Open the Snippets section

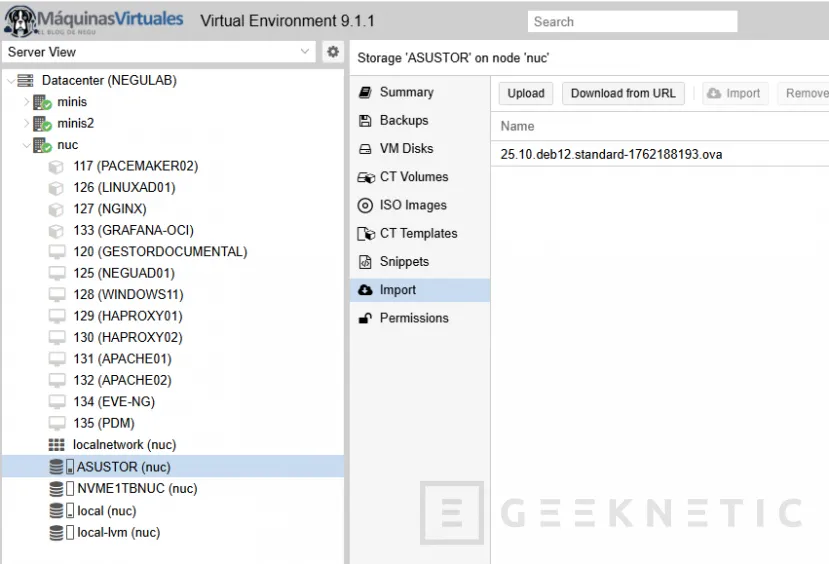point(420,262)
